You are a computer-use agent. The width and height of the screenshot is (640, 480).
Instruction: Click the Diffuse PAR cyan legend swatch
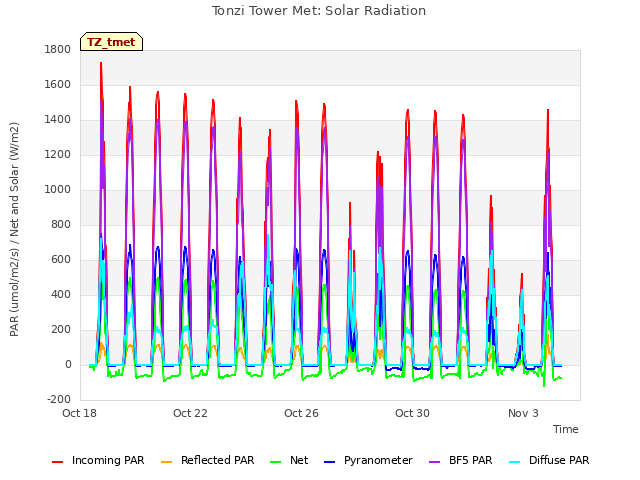click(x=515, y=462)
